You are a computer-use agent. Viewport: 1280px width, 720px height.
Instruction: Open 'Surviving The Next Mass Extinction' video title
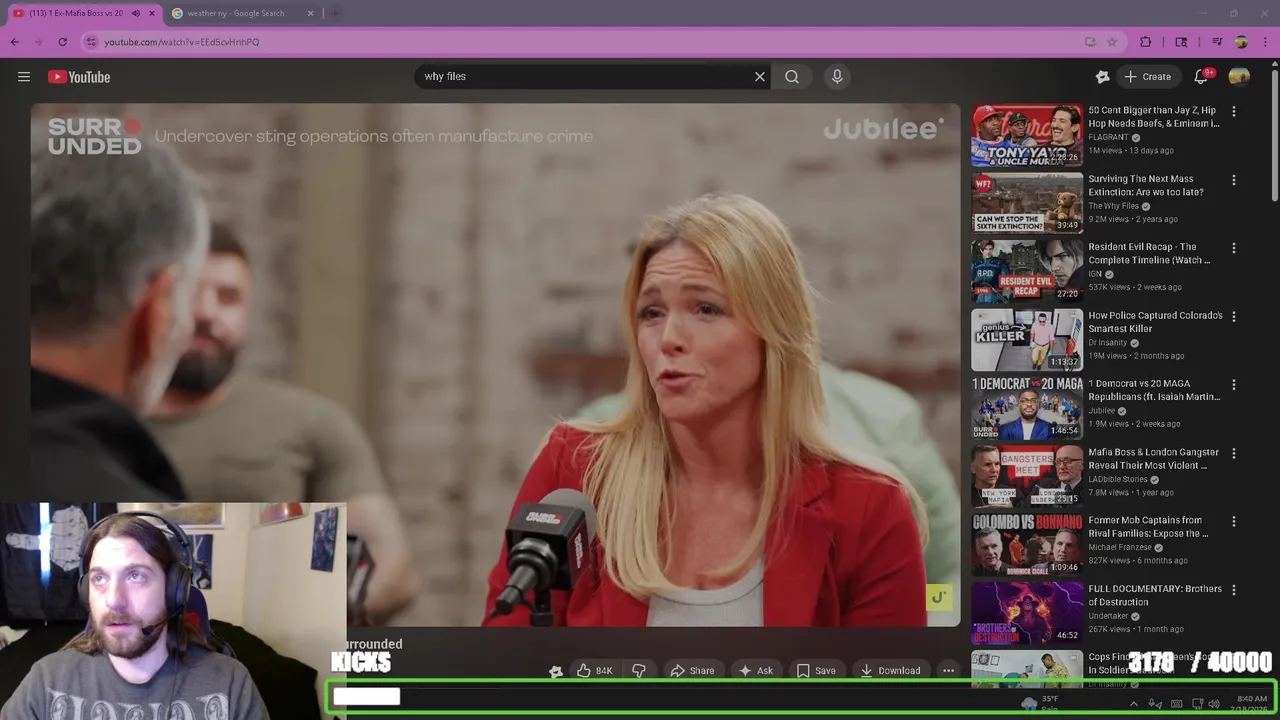1146,185
